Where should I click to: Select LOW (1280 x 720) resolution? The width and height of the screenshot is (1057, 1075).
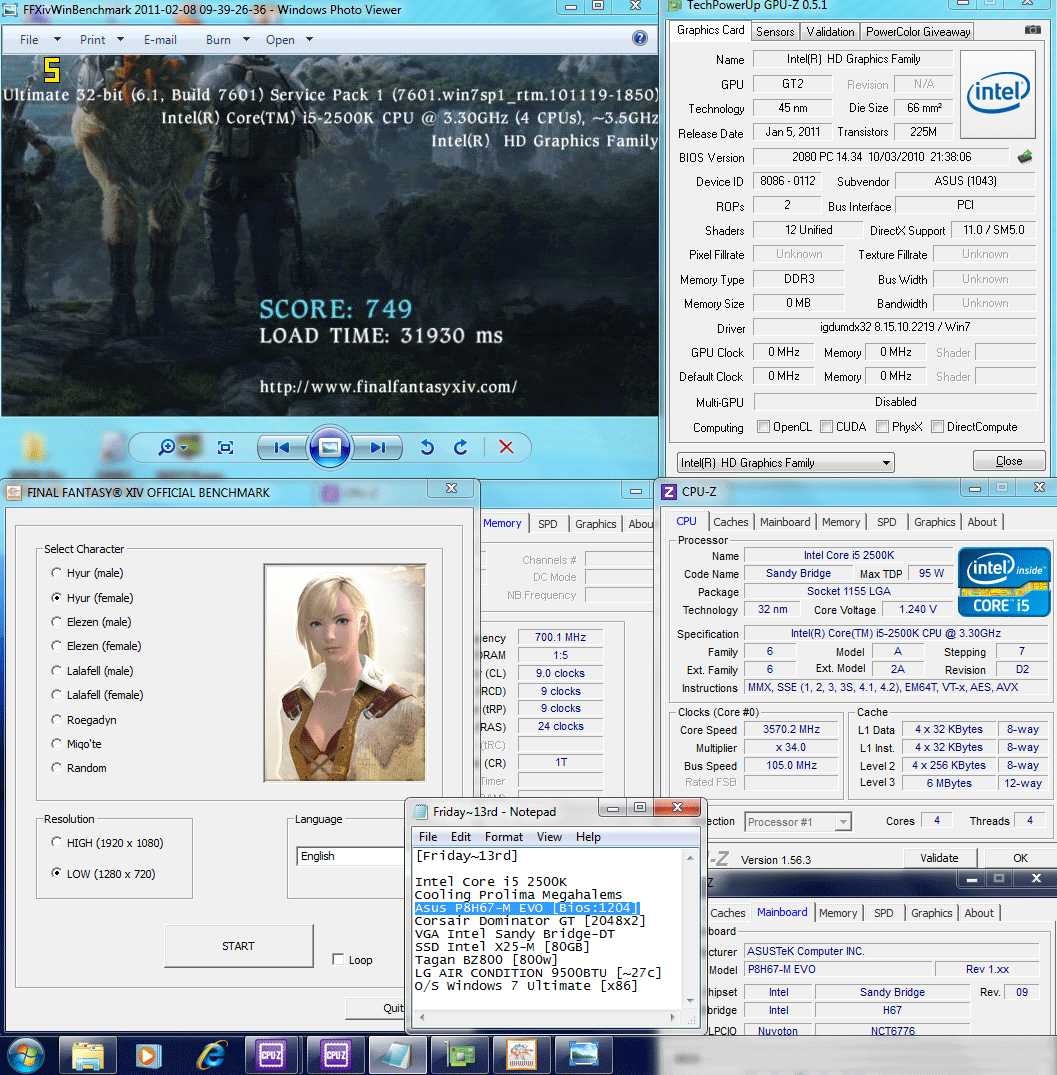56,873
